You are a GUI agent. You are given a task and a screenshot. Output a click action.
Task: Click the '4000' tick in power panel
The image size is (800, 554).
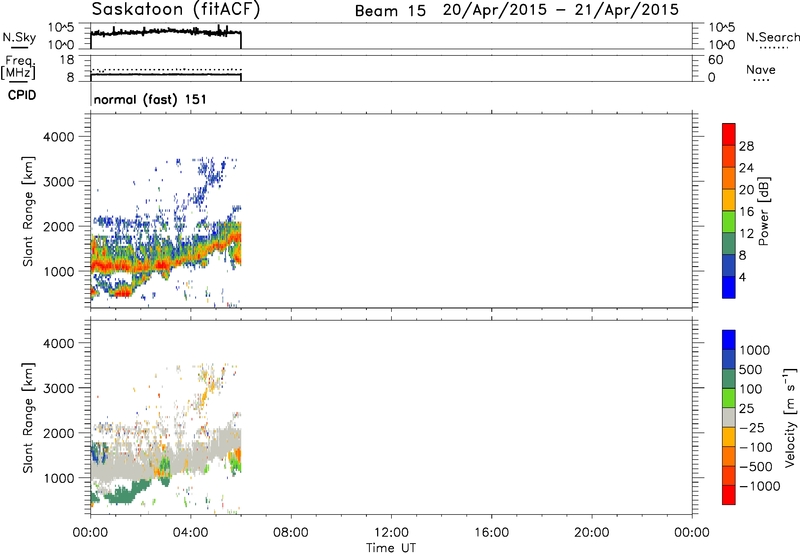58,137
